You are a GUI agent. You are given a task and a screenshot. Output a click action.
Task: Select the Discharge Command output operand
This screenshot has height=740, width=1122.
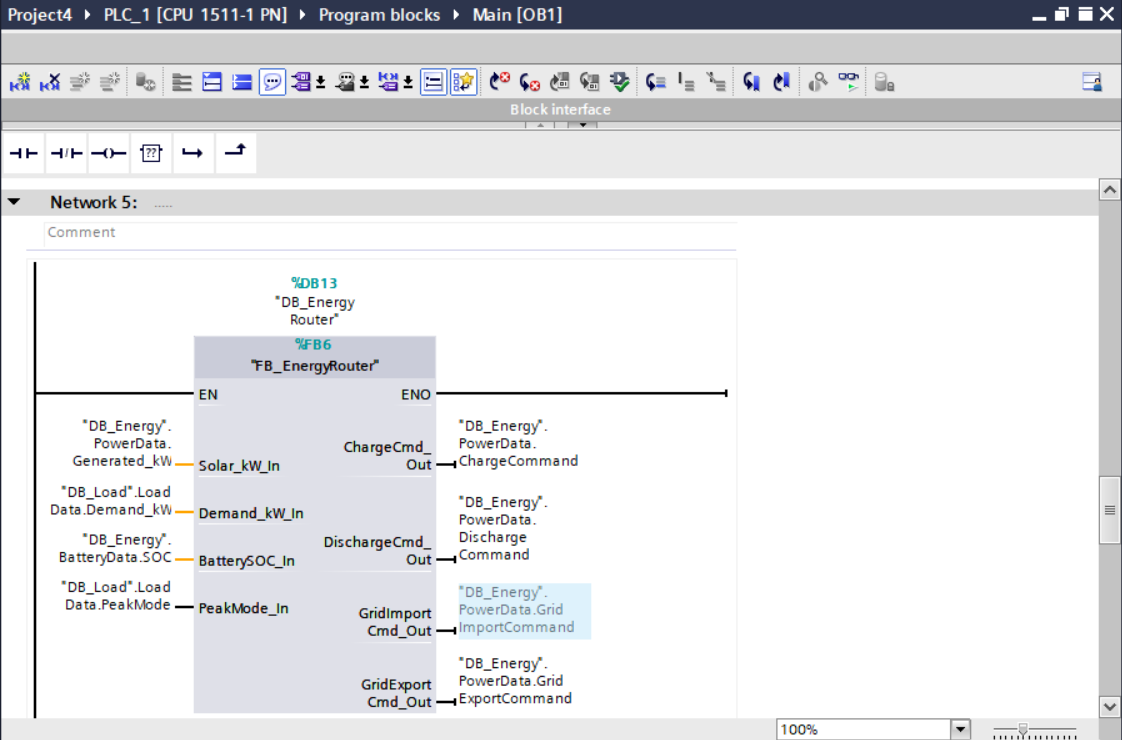[x=503, y=528]
